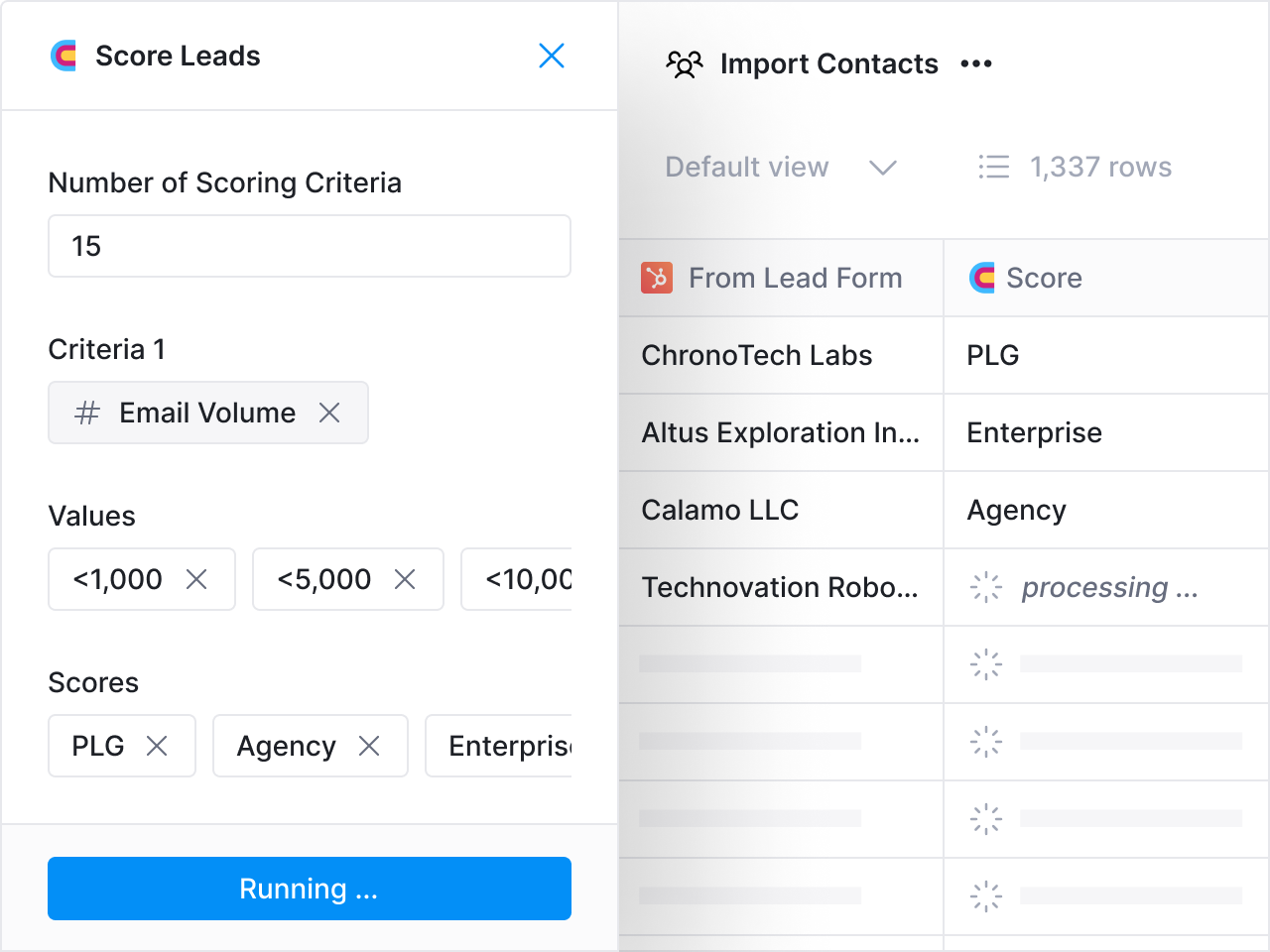The width and height of the screenshot is (1270, 952).
Task: Remove the Email Volume criteria chip
Action: point(330,413)
